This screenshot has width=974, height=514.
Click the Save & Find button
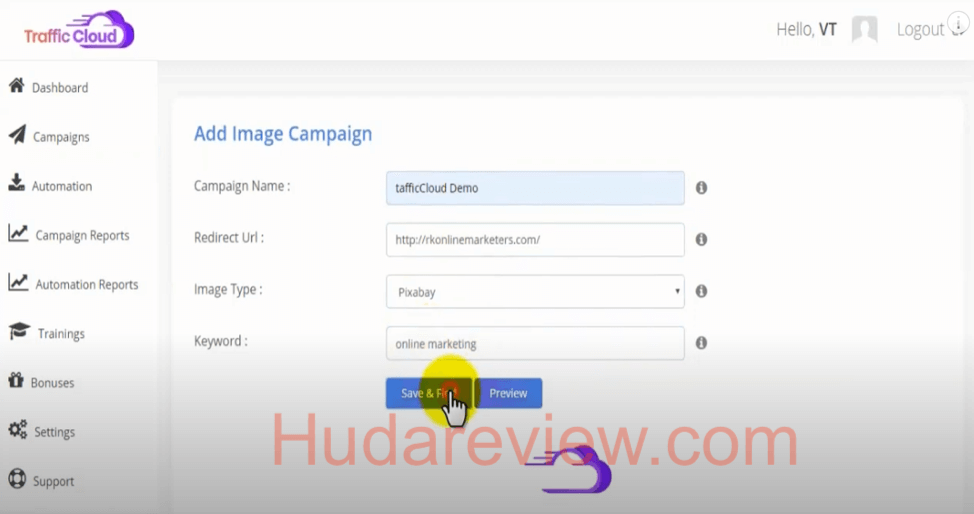tap(429, 393)
